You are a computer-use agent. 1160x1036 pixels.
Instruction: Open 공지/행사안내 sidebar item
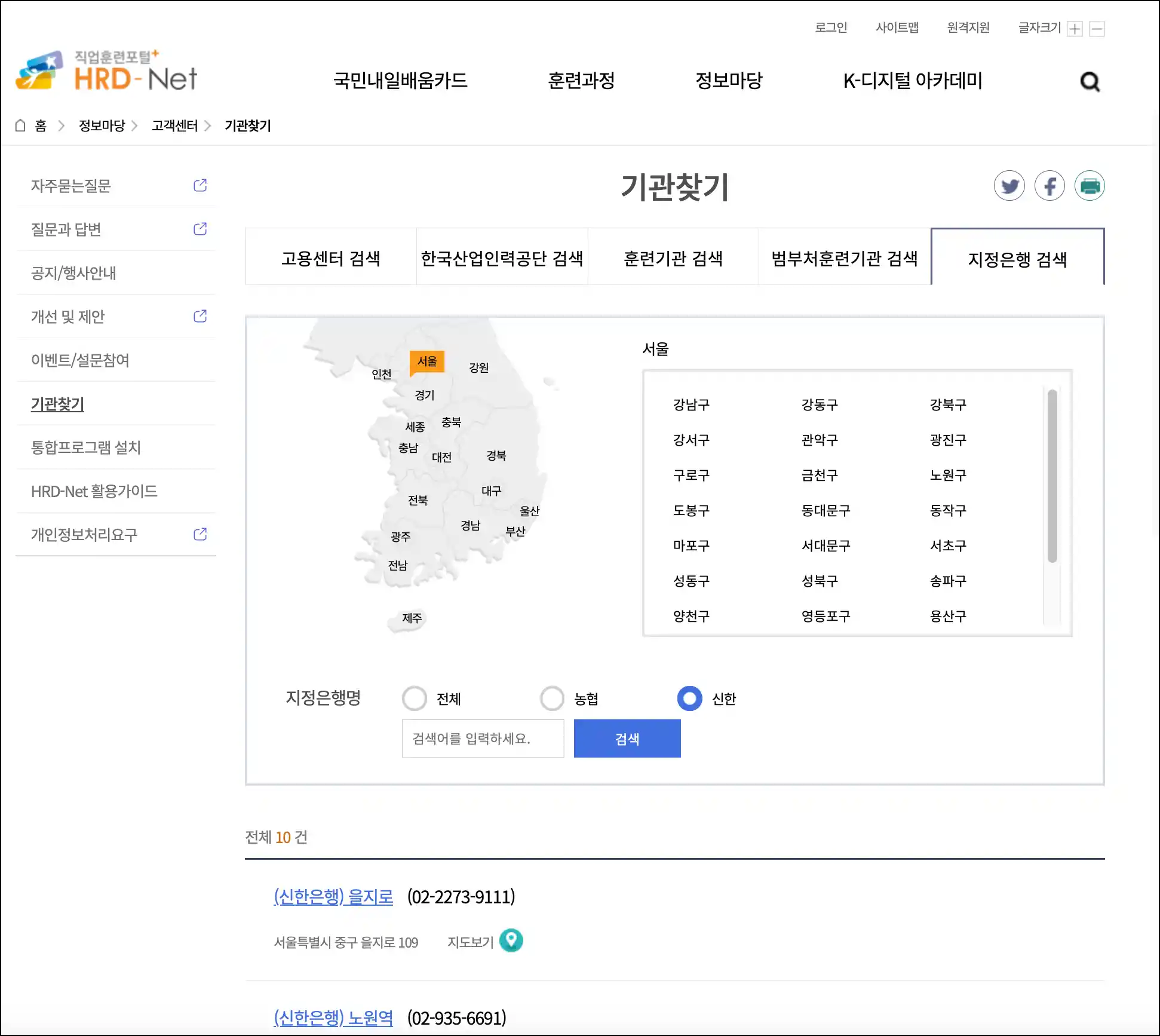[x=116, y=273]
